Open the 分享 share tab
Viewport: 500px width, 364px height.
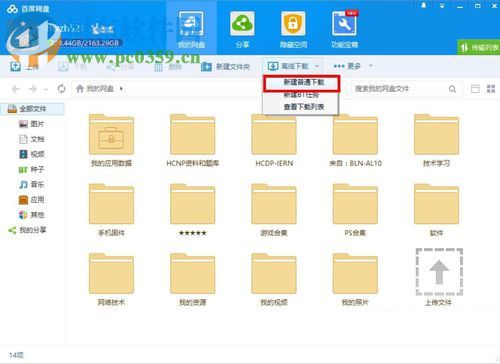tap(242, 29)
